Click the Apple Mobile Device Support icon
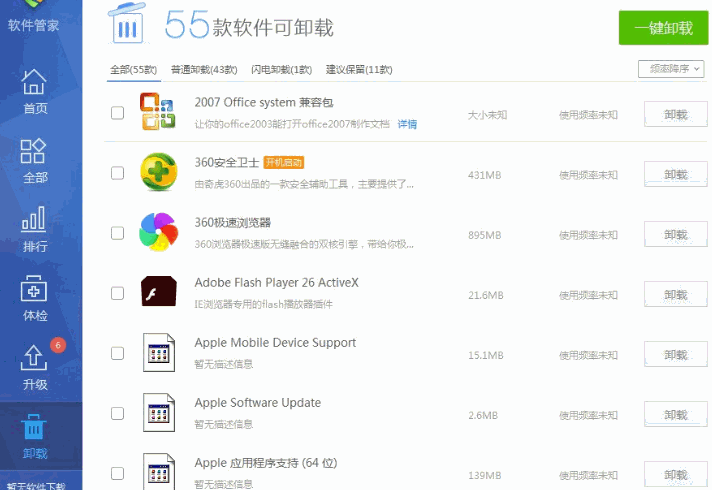The image size is (712, 490). [158, 352]
